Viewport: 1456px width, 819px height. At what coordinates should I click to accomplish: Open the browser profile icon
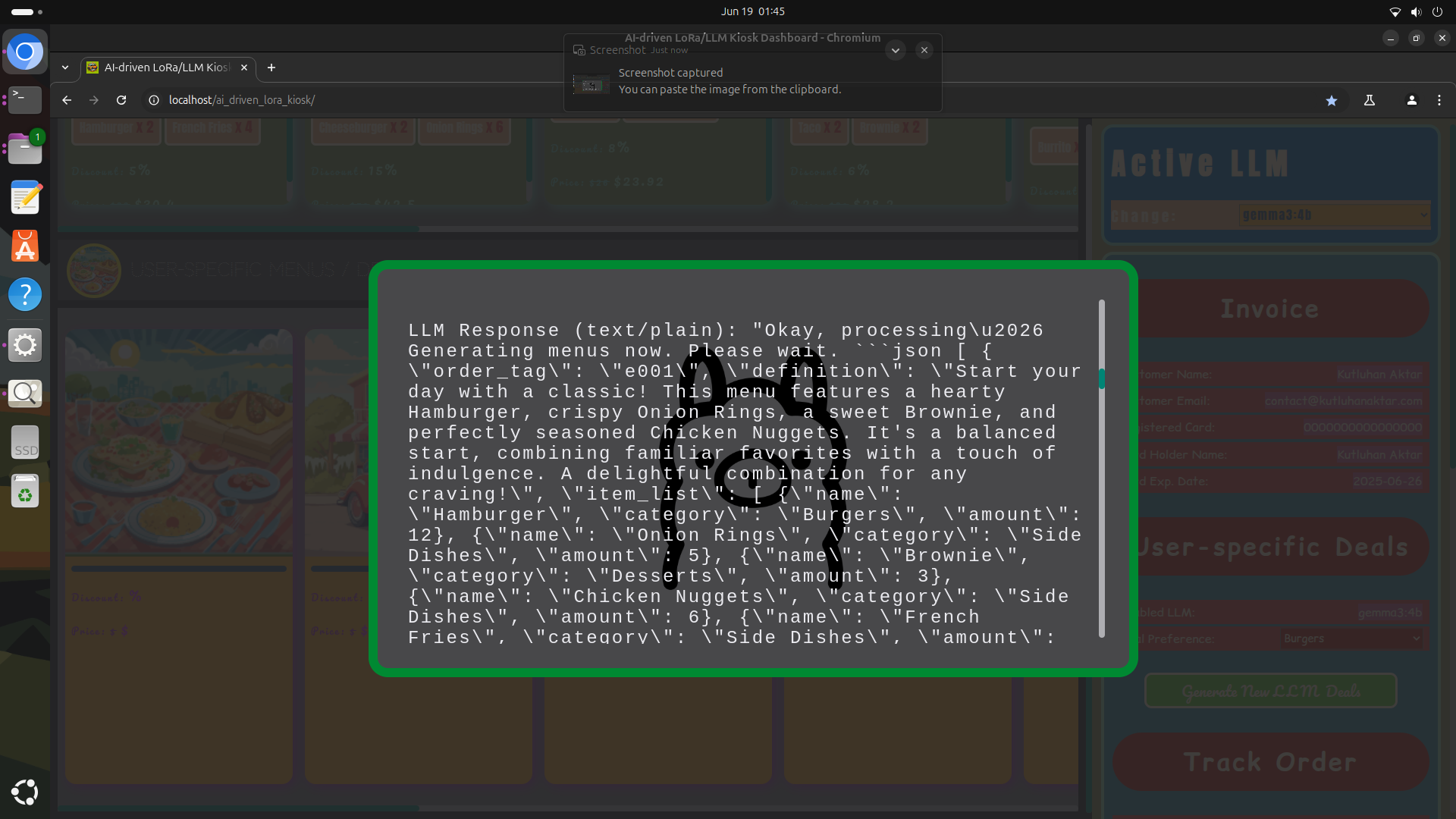1411,100
